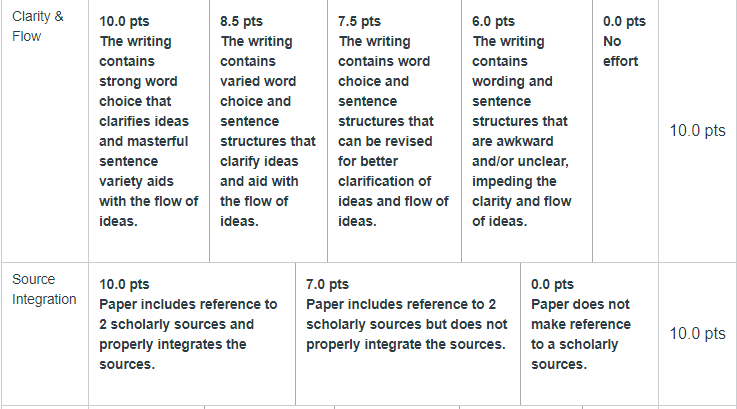Image resolution: width=737 pixels, height=409 pixels.
Task: Select the 0.0 pts No effort rating
Action: (625, 131)
